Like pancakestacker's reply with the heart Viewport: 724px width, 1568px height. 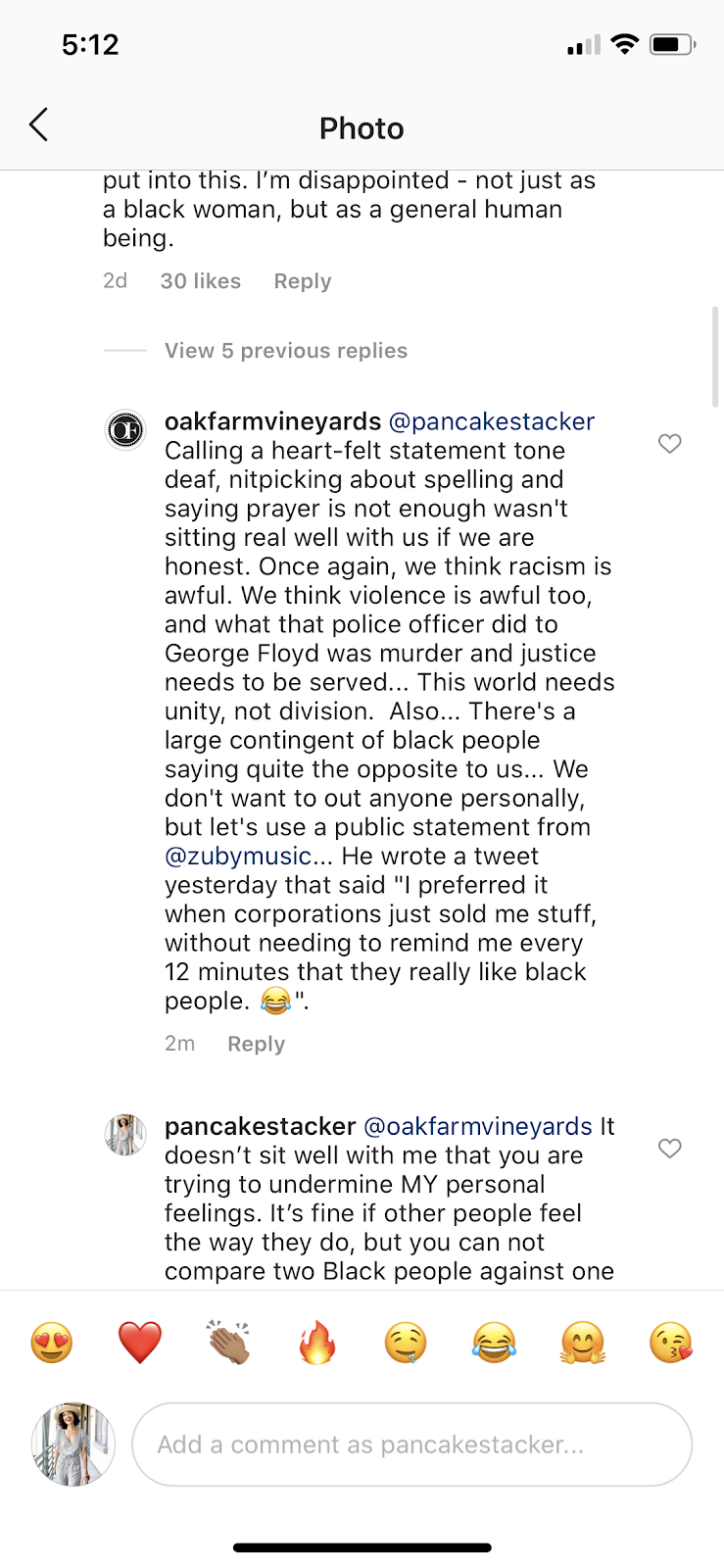[x=670, y=1148]
